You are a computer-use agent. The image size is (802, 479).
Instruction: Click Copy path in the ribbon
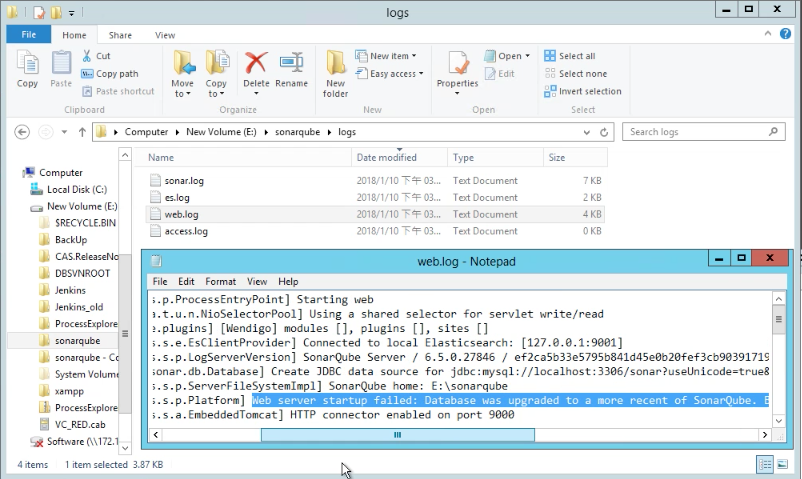(x=110, y=74)
